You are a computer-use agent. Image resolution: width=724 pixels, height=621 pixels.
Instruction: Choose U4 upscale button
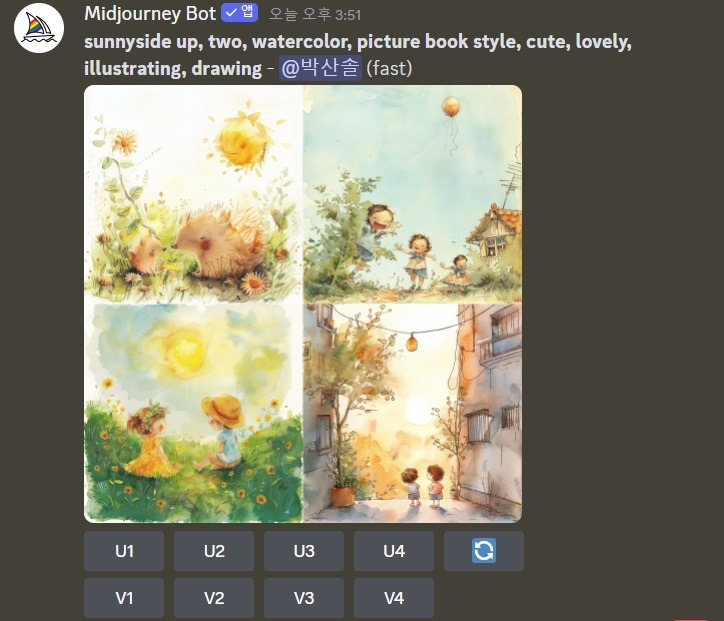(x=394, y=550)
